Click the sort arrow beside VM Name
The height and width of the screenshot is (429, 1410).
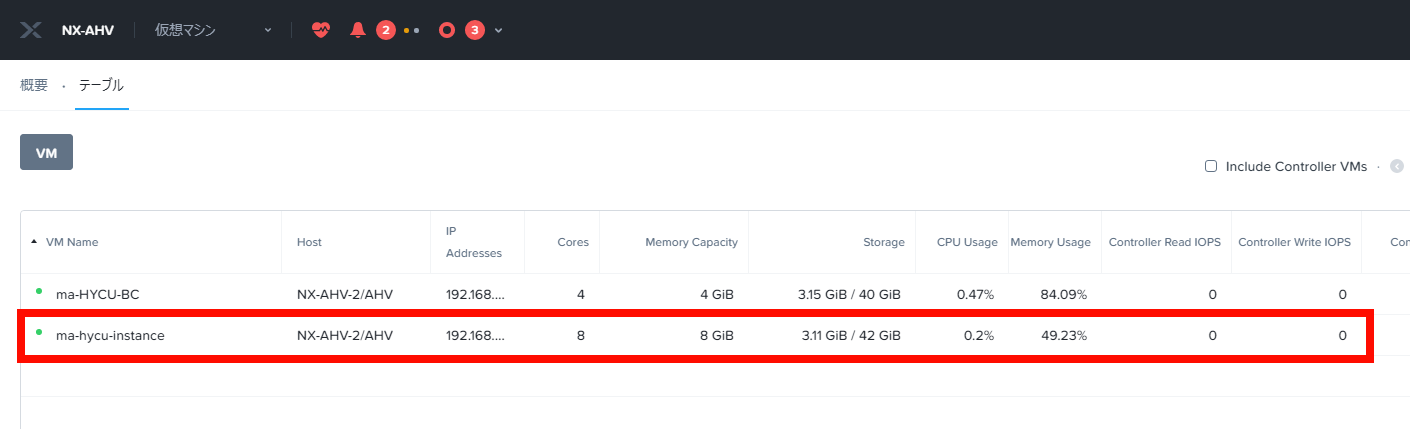(34, 242)
